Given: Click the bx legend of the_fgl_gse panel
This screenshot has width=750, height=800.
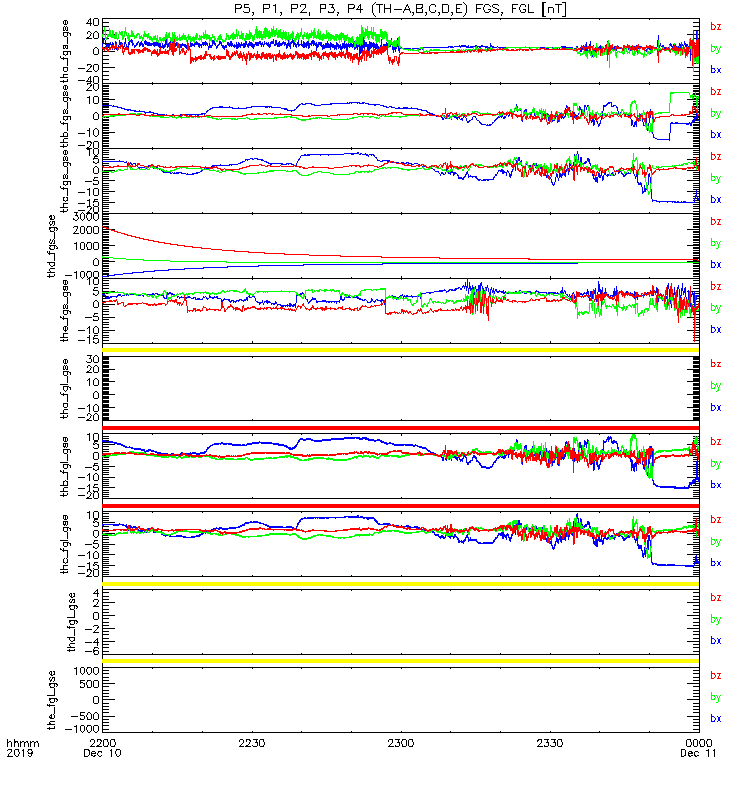Looking at the screenshot, I should pos(716,718).
